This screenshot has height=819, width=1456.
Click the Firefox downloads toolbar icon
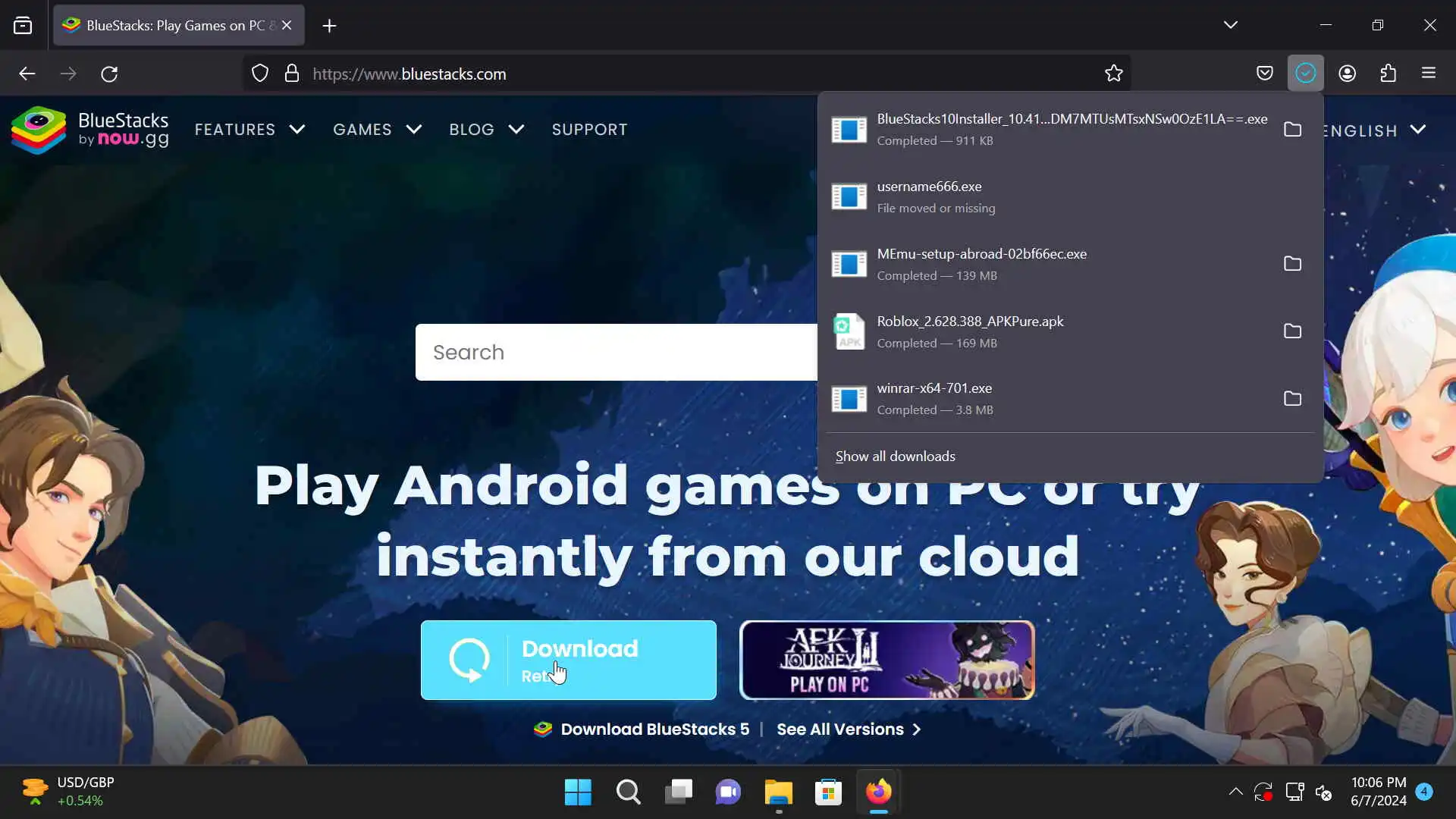coord(1305,74)
